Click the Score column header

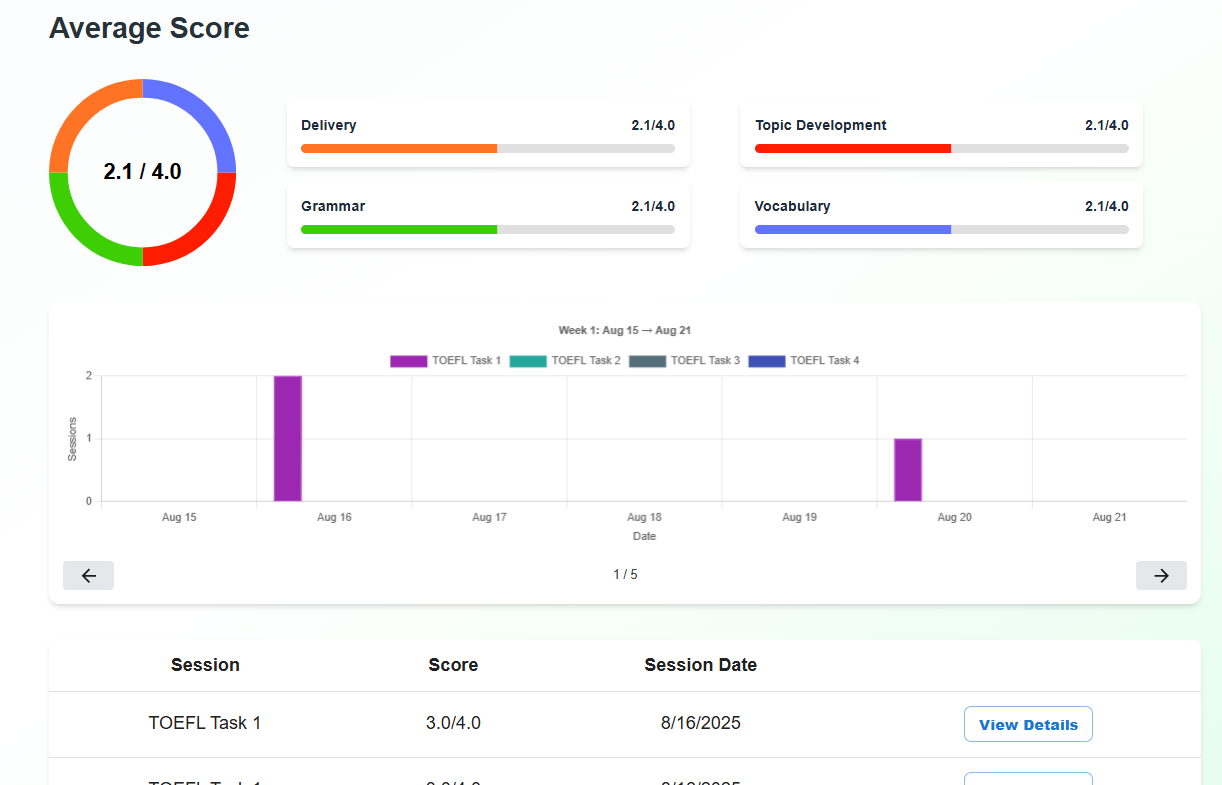[x=453, y=665]
